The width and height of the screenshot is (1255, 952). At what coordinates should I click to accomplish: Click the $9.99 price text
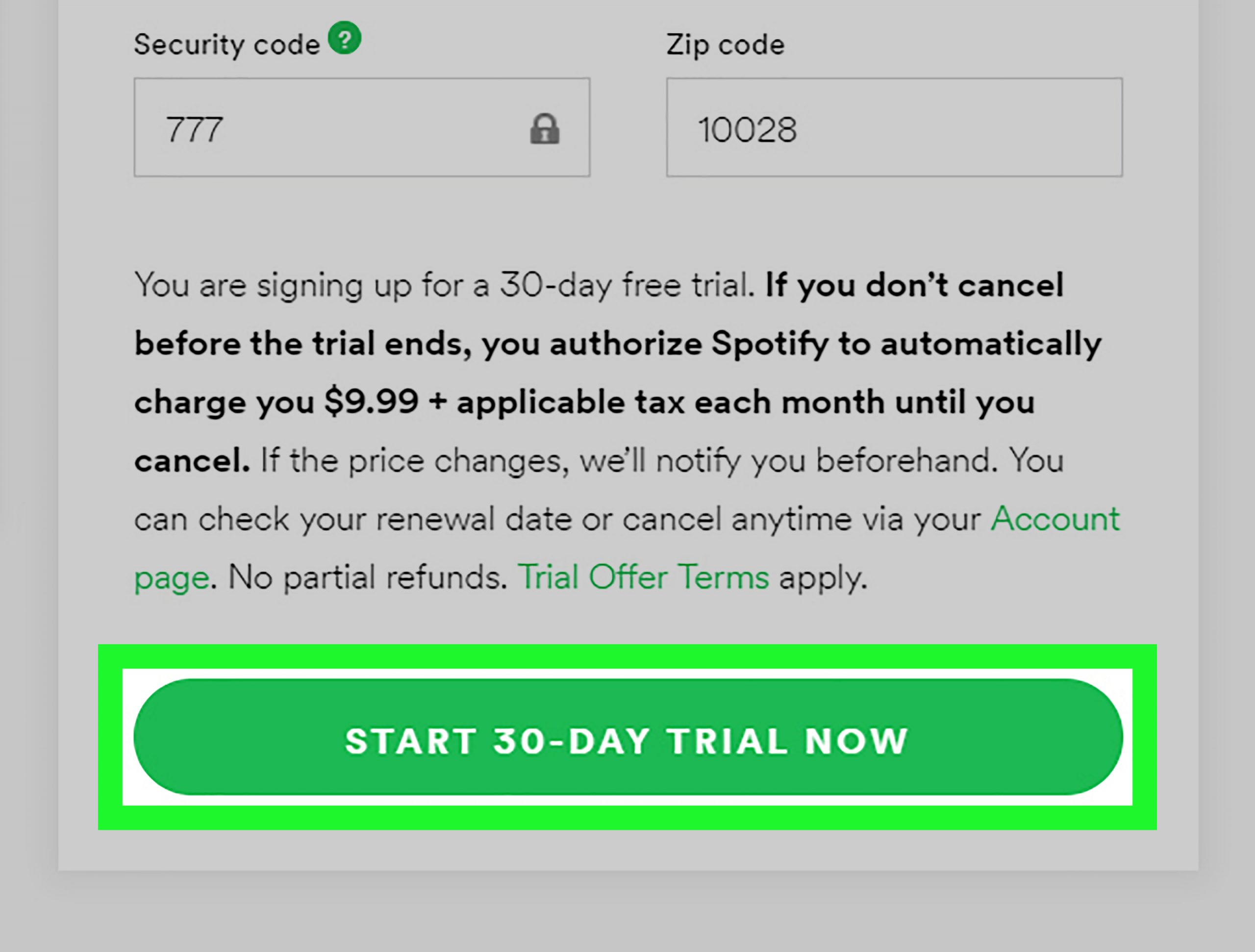tap(371, 401)
